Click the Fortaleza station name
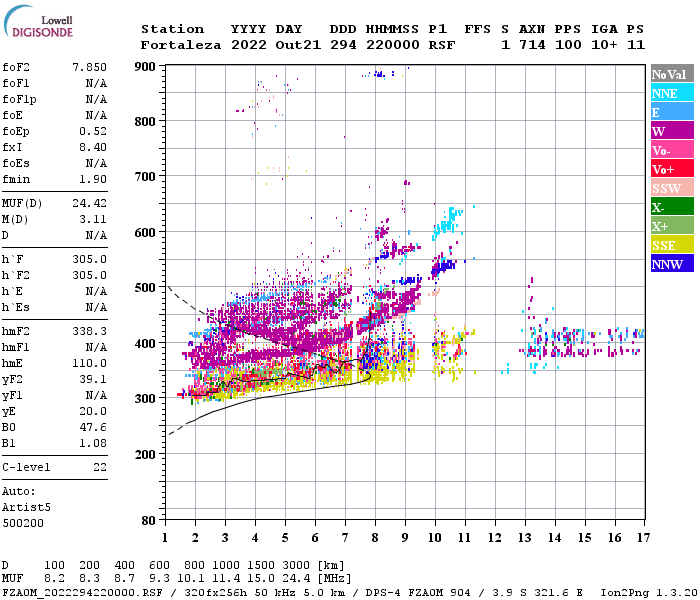 coord(181,45)
